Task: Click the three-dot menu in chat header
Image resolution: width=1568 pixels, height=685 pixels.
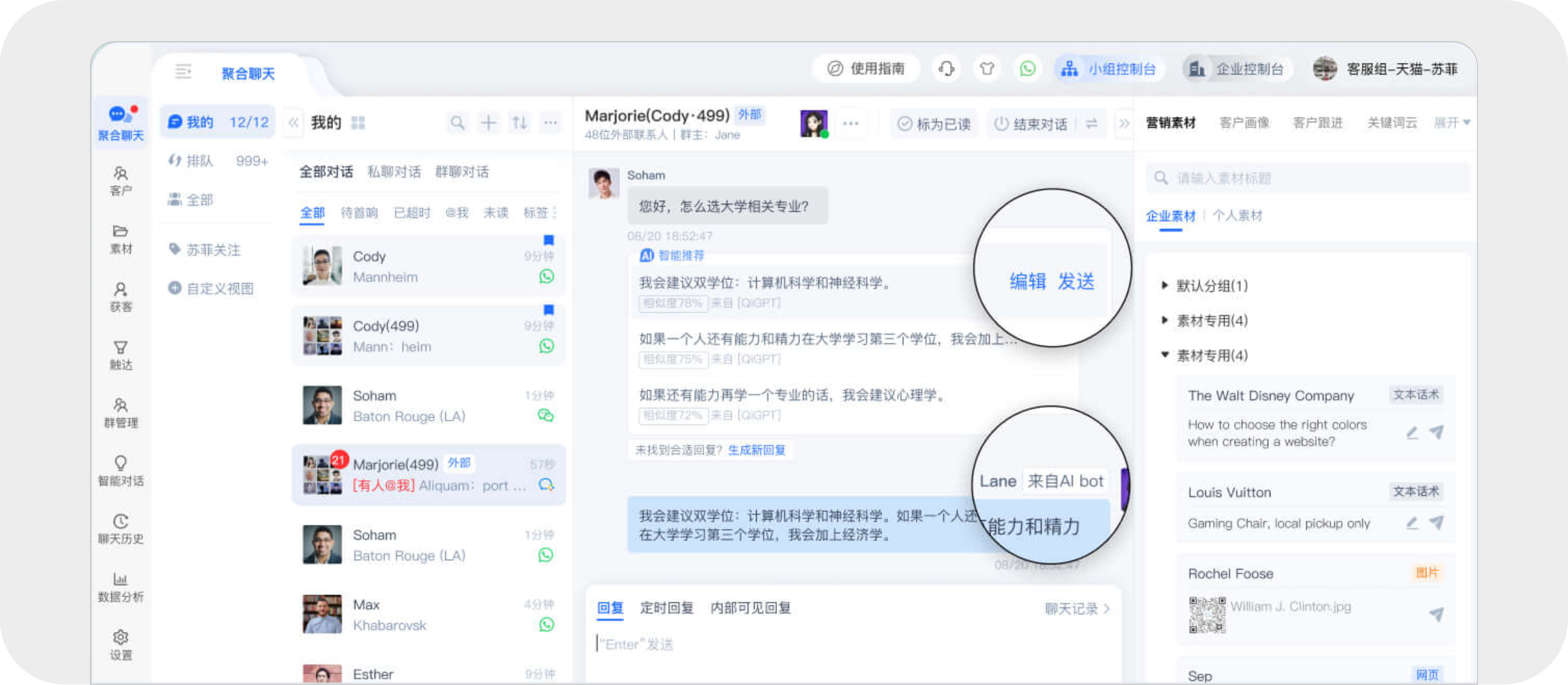Action: [x=850, y=124]
